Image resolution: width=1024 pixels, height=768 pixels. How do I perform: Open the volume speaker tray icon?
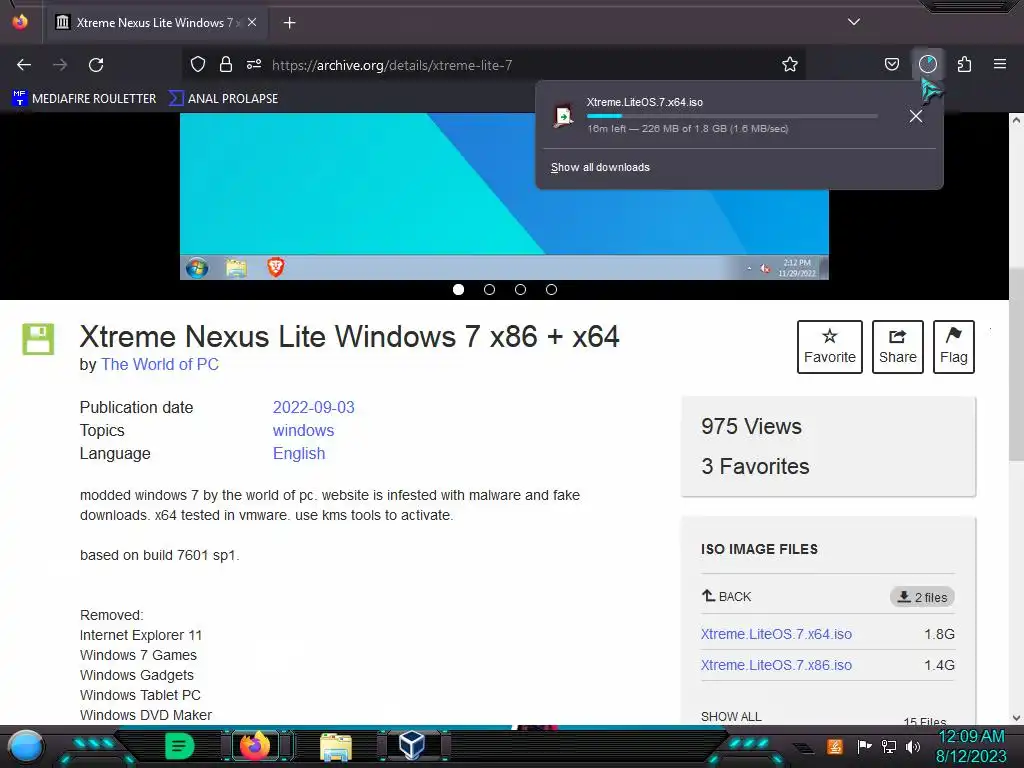pyautogui.click(x=912, y=746)
